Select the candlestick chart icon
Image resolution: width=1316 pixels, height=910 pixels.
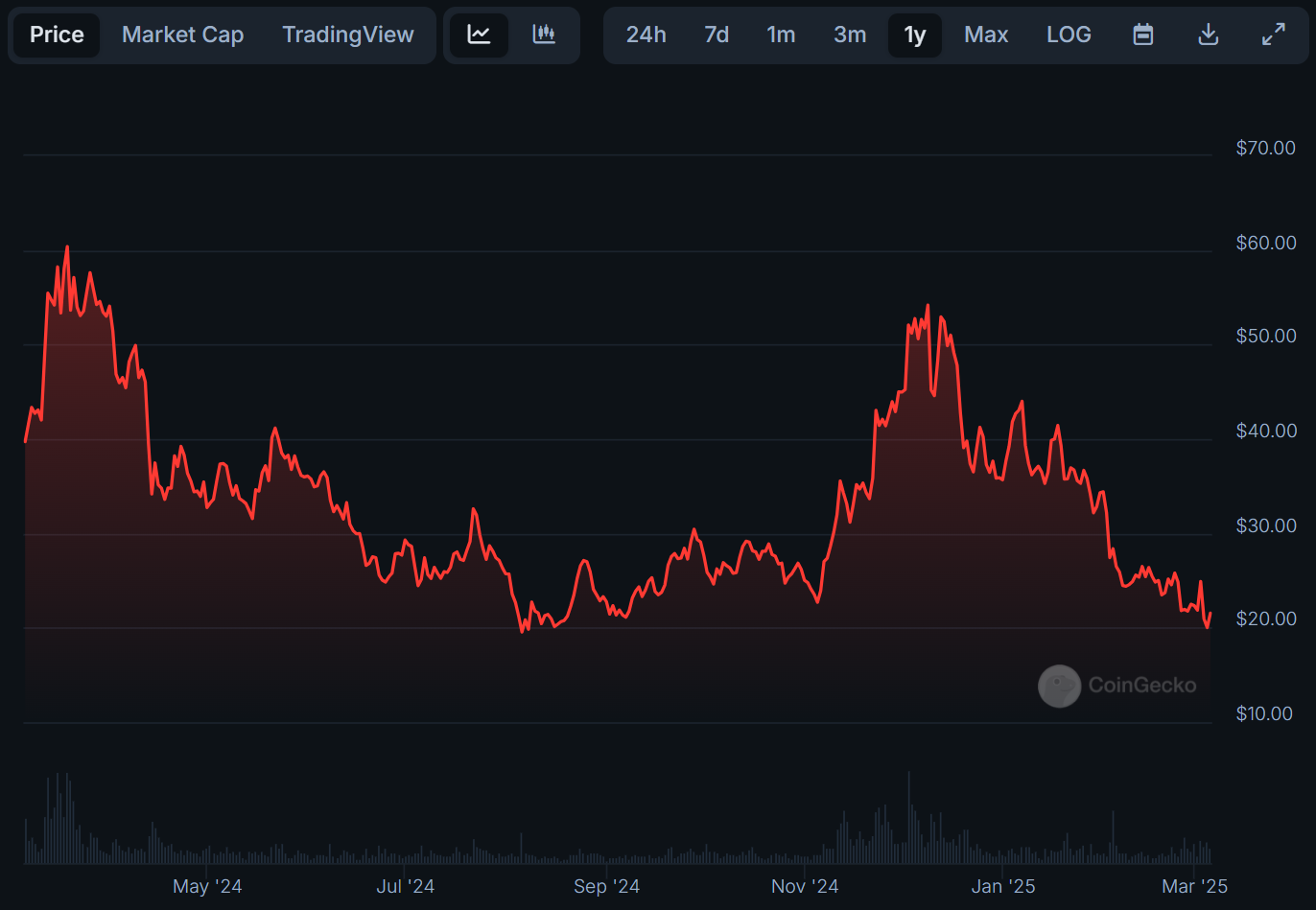(x=544, y=35)
